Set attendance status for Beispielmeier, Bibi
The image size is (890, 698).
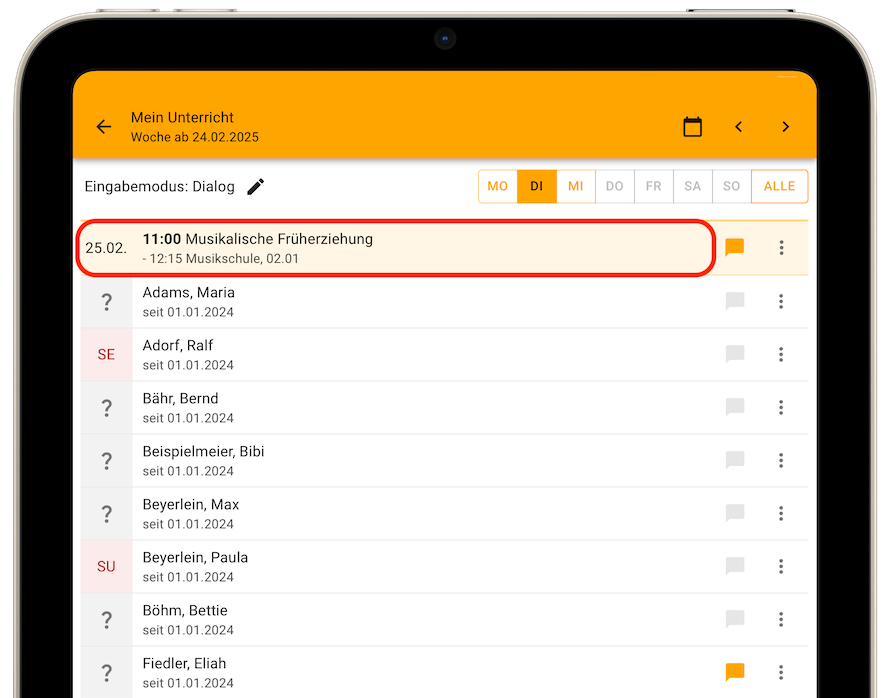[x=107, y=461]
